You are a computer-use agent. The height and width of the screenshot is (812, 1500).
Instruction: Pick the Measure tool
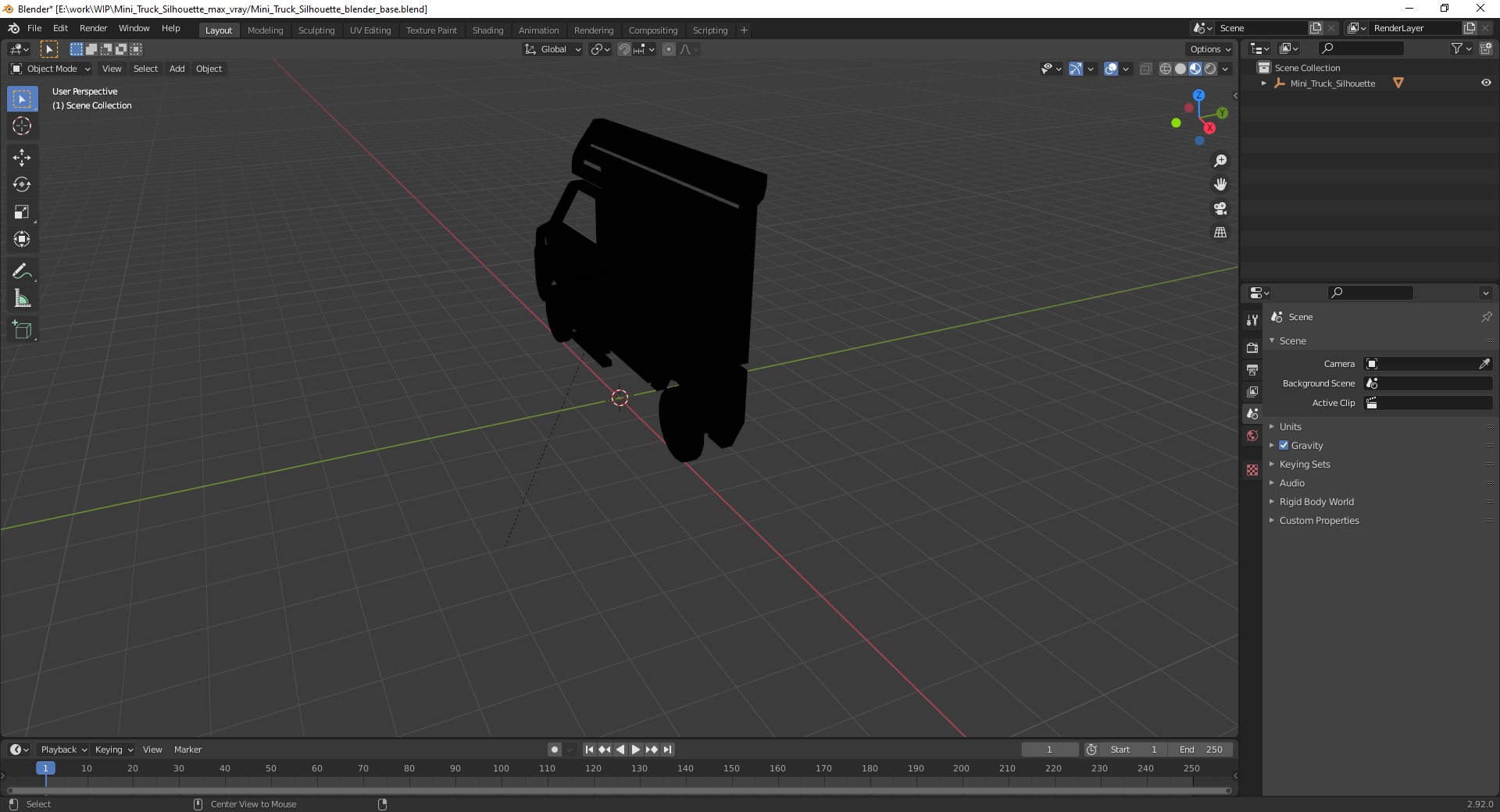pos(22,298)
